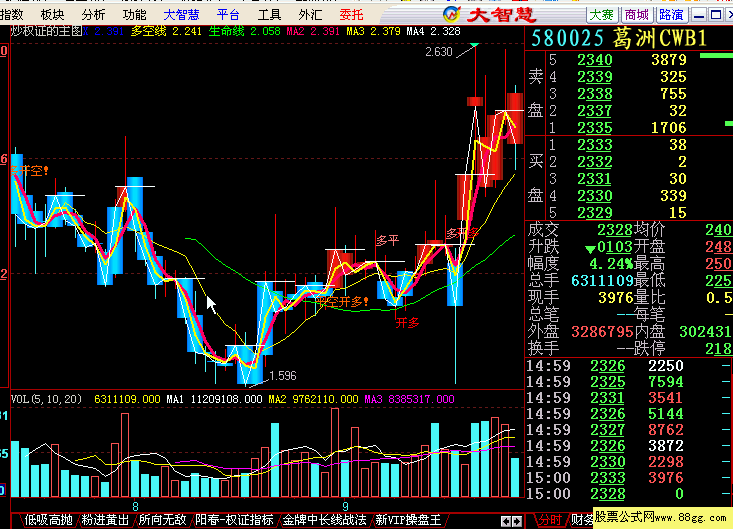This screenshot has height=529, width=733.
Task: Click buy-2 price 2332
Action: (x=595, y=162)
